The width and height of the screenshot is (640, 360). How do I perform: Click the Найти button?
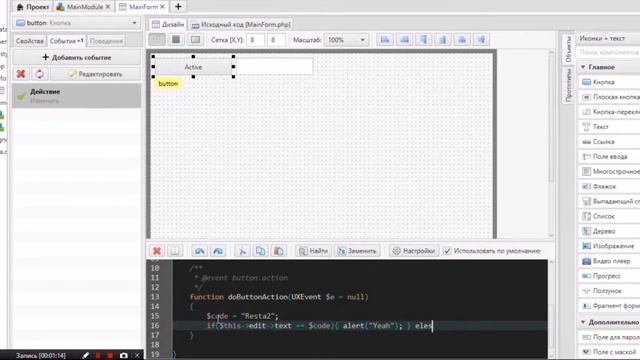coord(313,251)
